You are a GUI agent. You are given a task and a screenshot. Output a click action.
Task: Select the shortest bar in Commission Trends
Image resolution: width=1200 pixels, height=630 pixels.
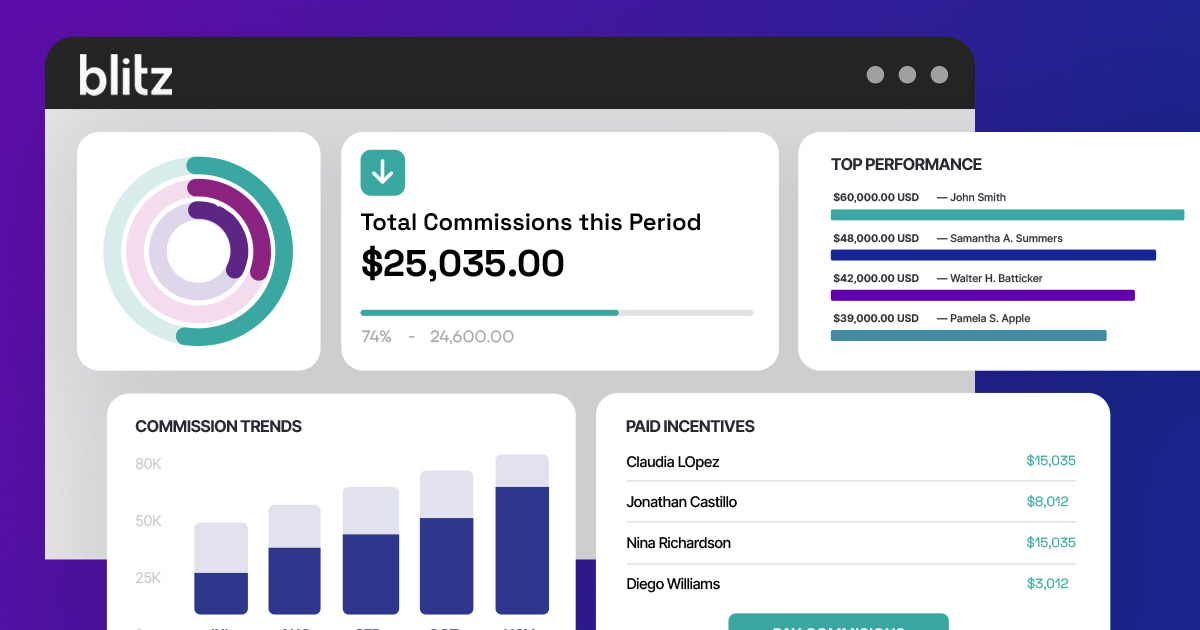(221, 568)
